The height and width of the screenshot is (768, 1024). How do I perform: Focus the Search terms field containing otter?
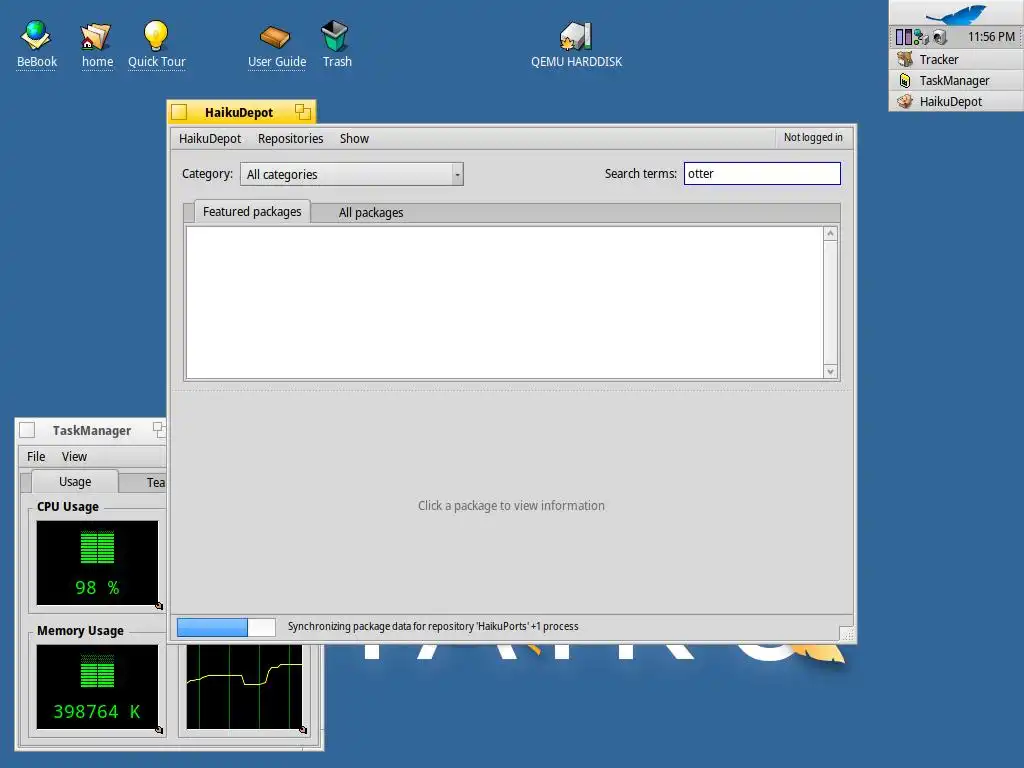click(762, 174)
